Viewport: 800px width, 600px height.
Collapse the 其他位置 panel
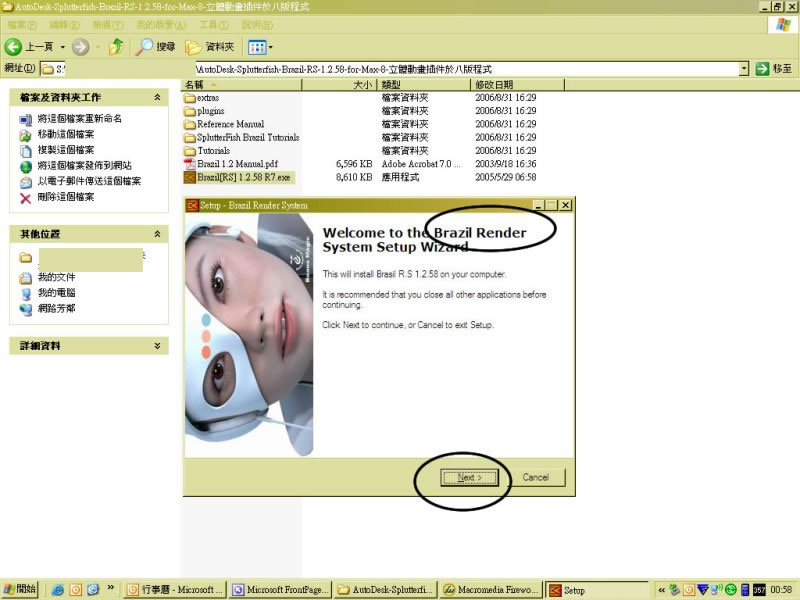coord(157,234)
